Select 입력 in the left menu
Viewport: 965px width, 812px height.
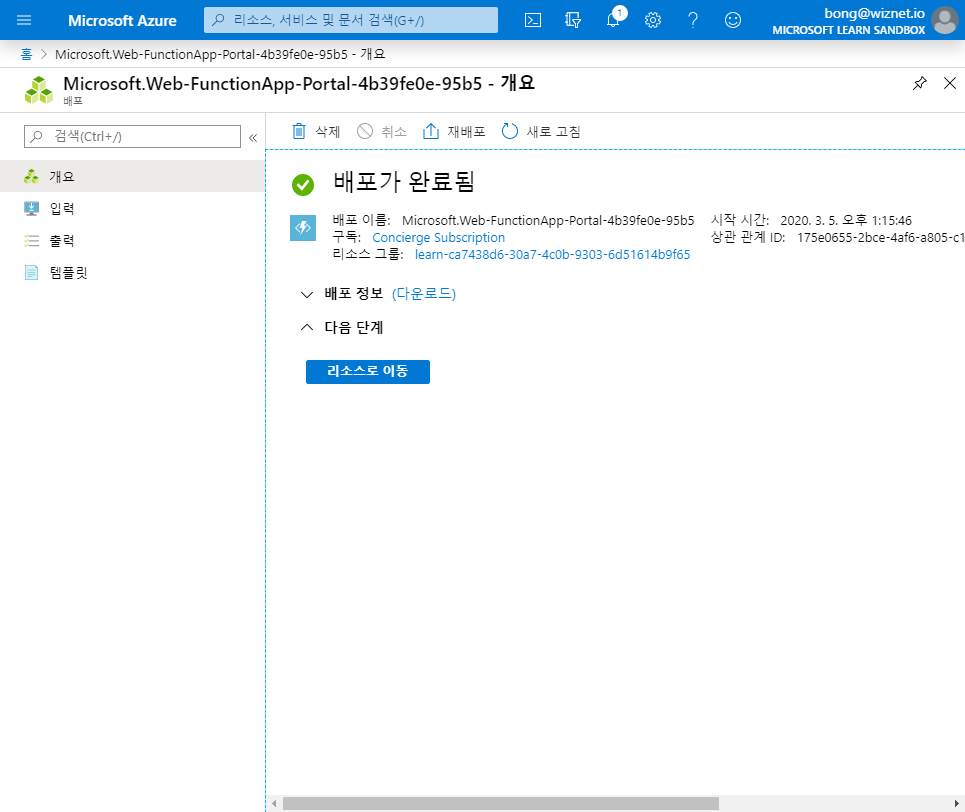132,209
